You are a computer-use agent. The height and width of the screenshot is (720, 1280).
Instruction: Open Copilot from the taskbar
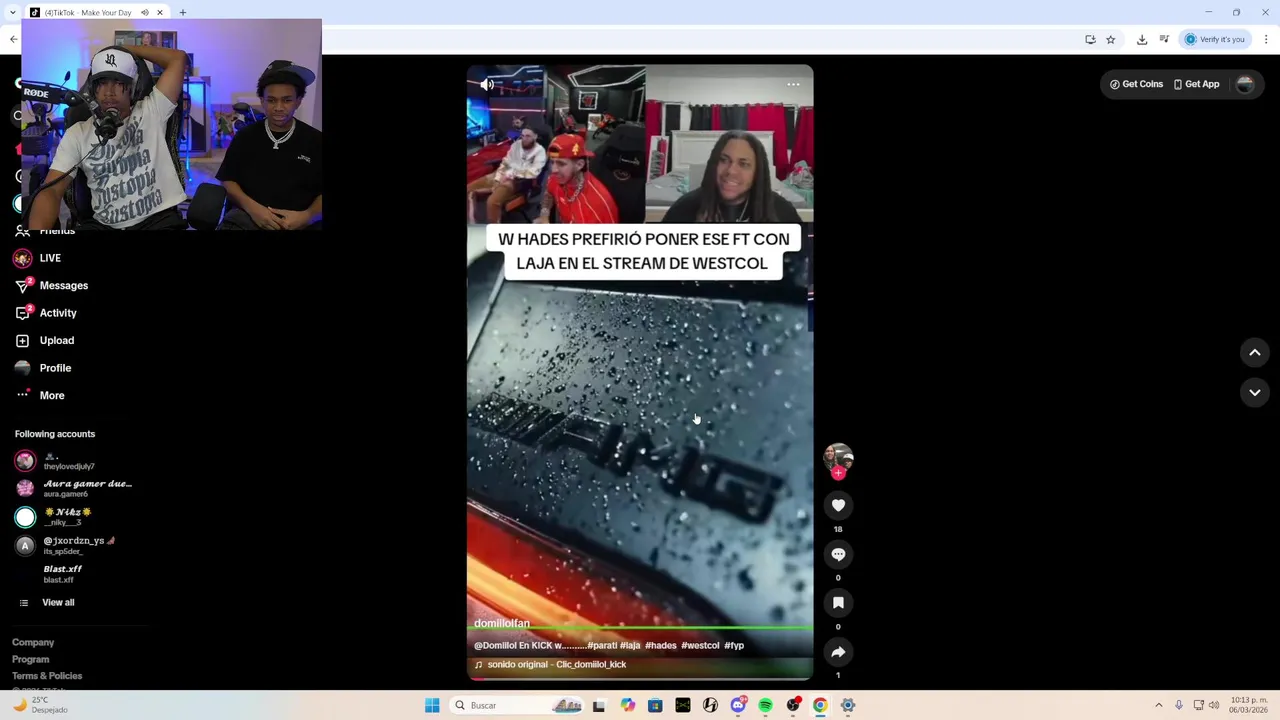tap(627, 705)
